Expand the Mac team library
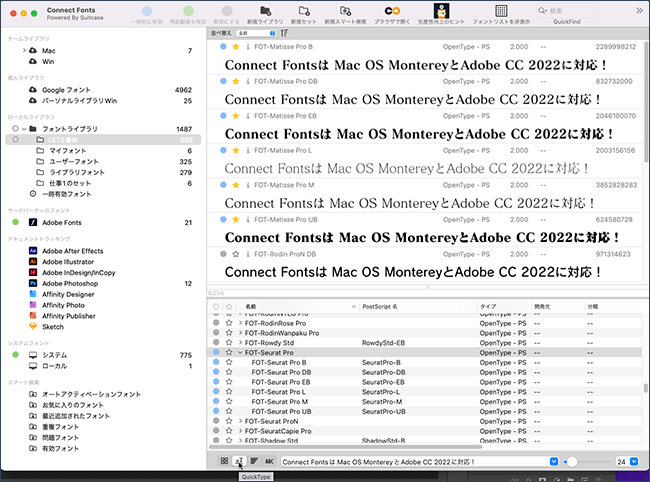The width and height of the screenshot is (650, 482). click(x=24, y=51)
